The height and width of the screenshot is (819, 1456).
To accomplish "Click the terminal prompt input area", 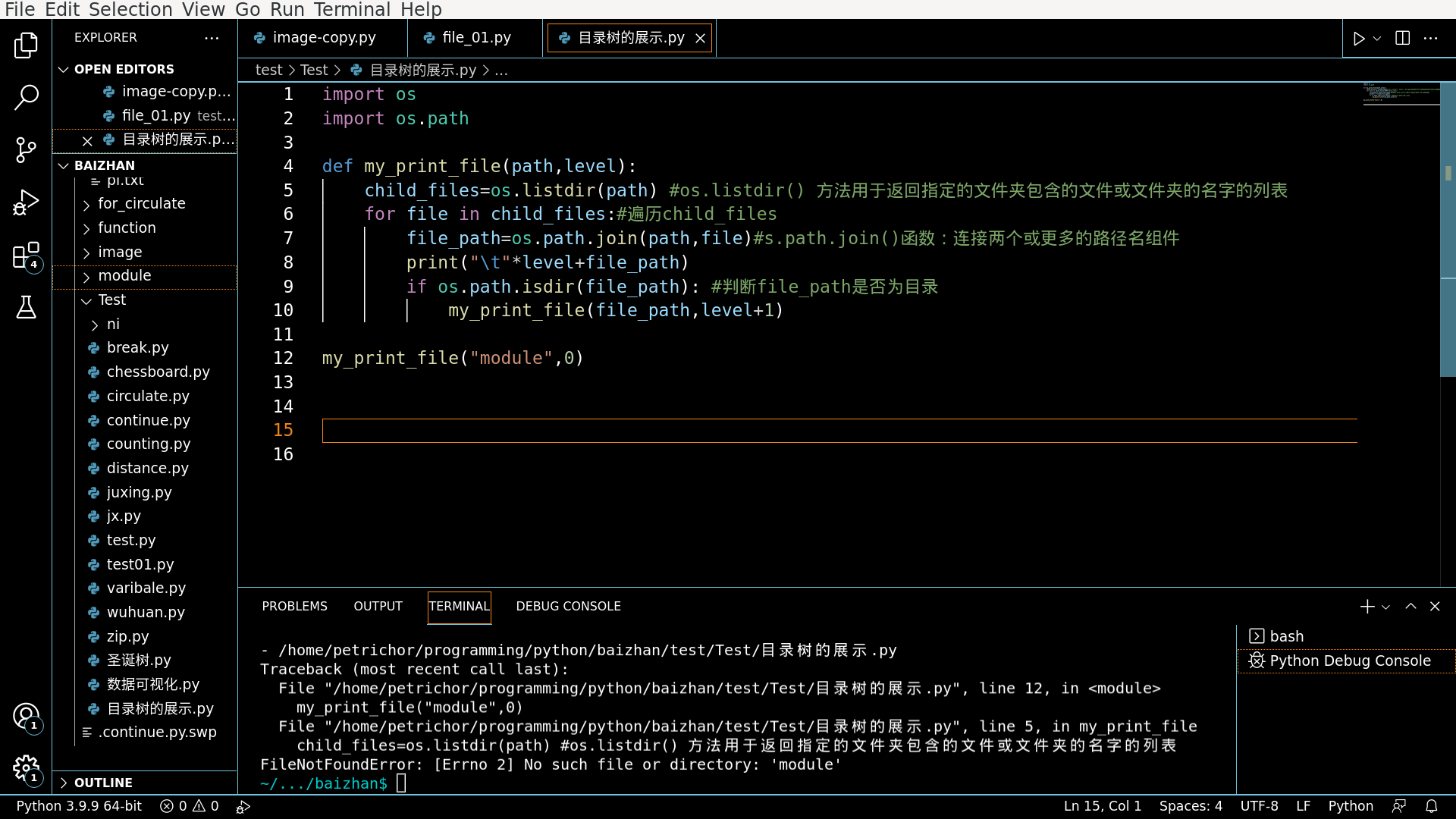I will click(401, 783).
